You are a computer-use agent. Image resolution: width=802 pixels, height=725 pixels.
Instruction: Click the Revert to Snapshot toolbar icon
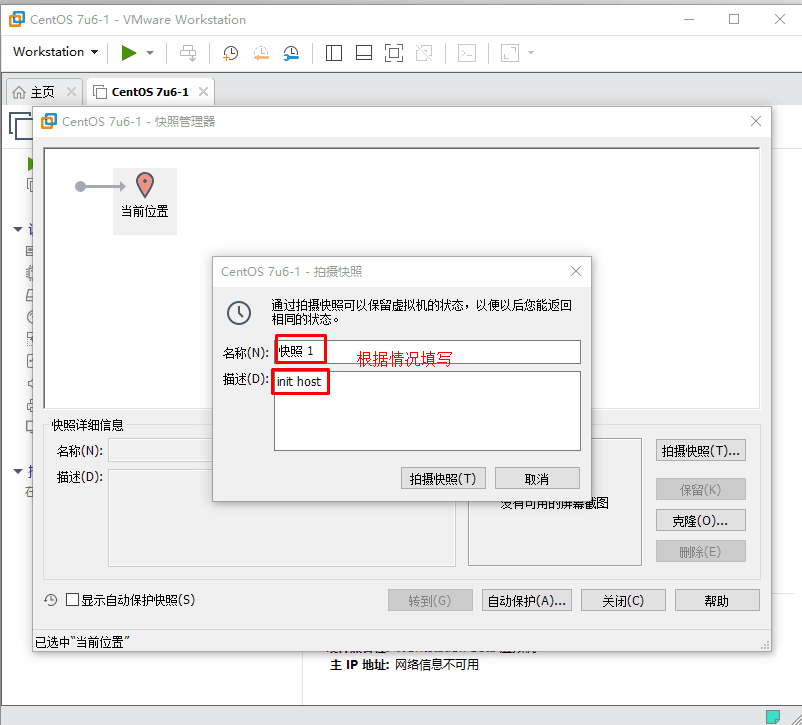point(261,53)
